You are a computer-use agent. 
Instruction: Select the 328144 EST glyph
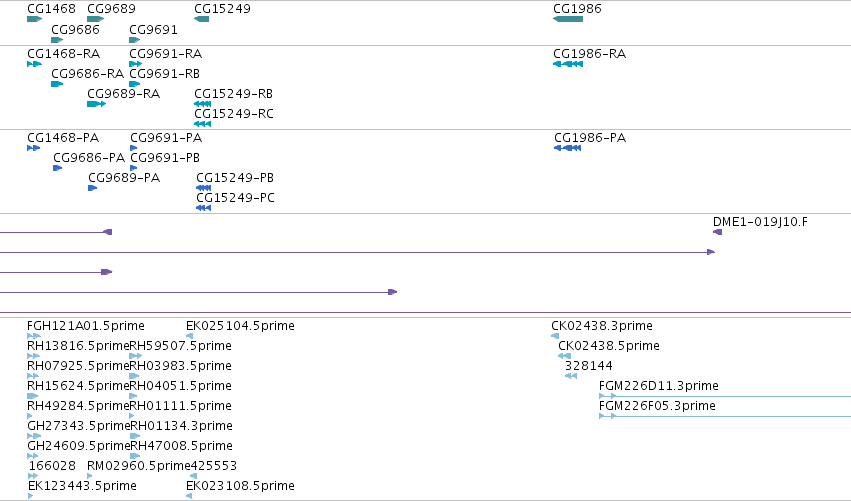pyautogui.click(x=571, y=376)
